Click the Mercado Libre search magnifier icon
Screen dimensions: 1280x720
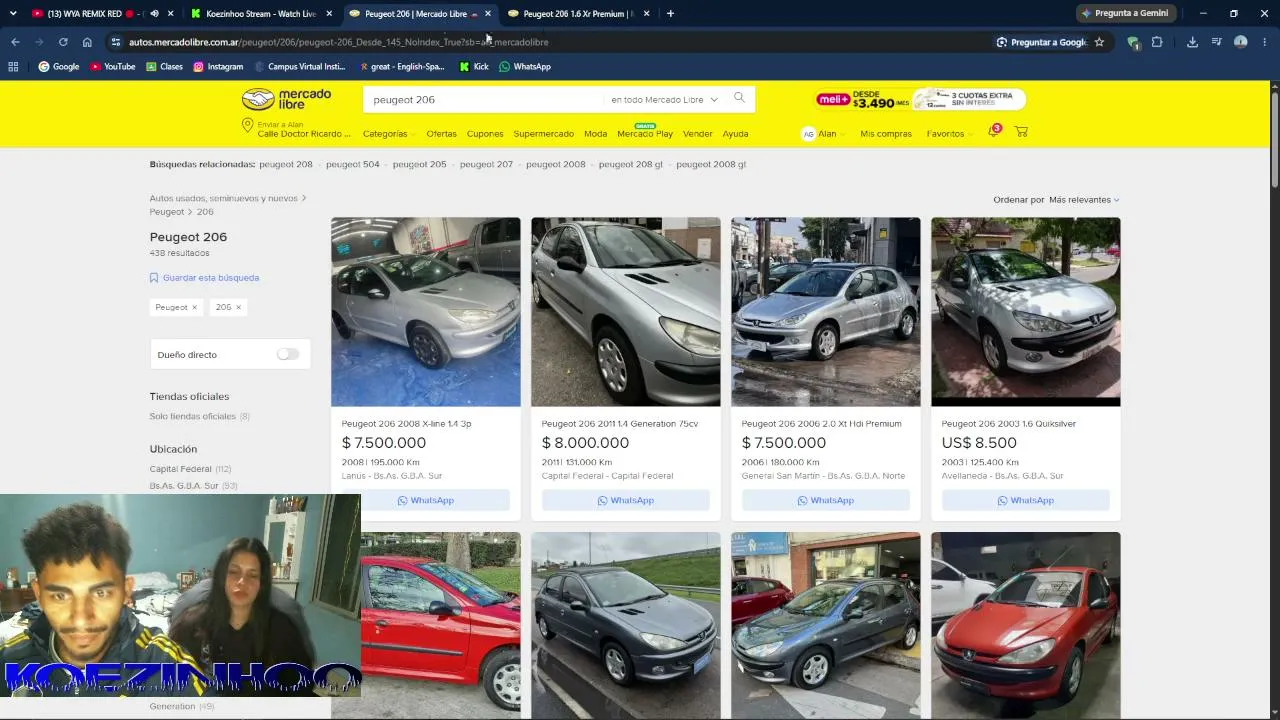coord(739,98)
